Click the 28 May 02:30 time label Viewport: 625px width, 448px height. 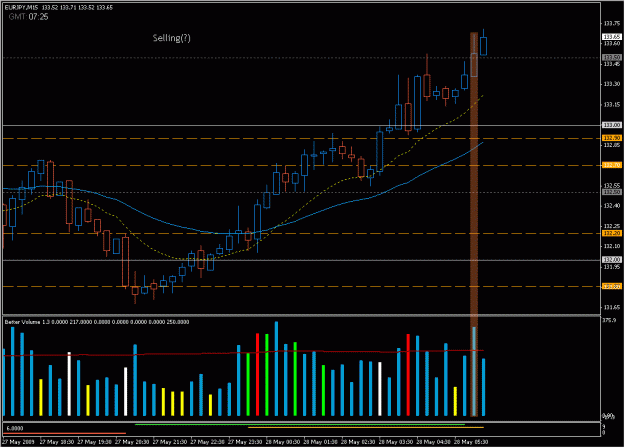coord(358,442)
